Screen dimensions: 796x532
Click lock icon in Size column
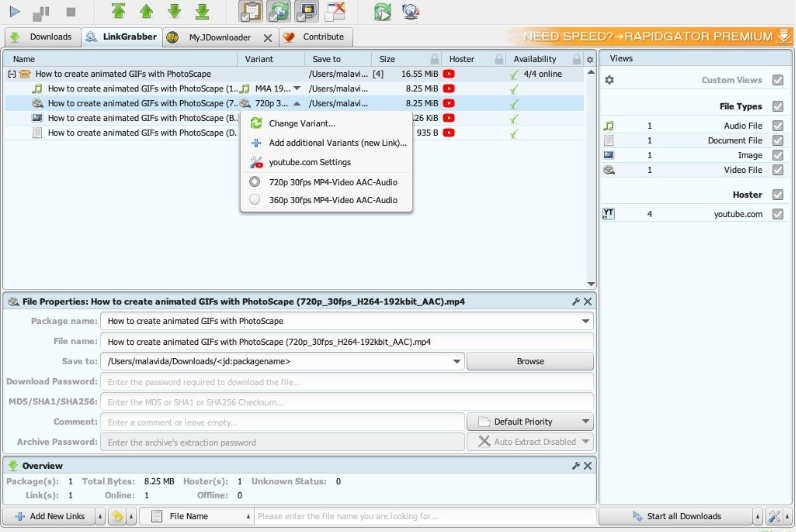pyautogui.click(x=435, y=59)
